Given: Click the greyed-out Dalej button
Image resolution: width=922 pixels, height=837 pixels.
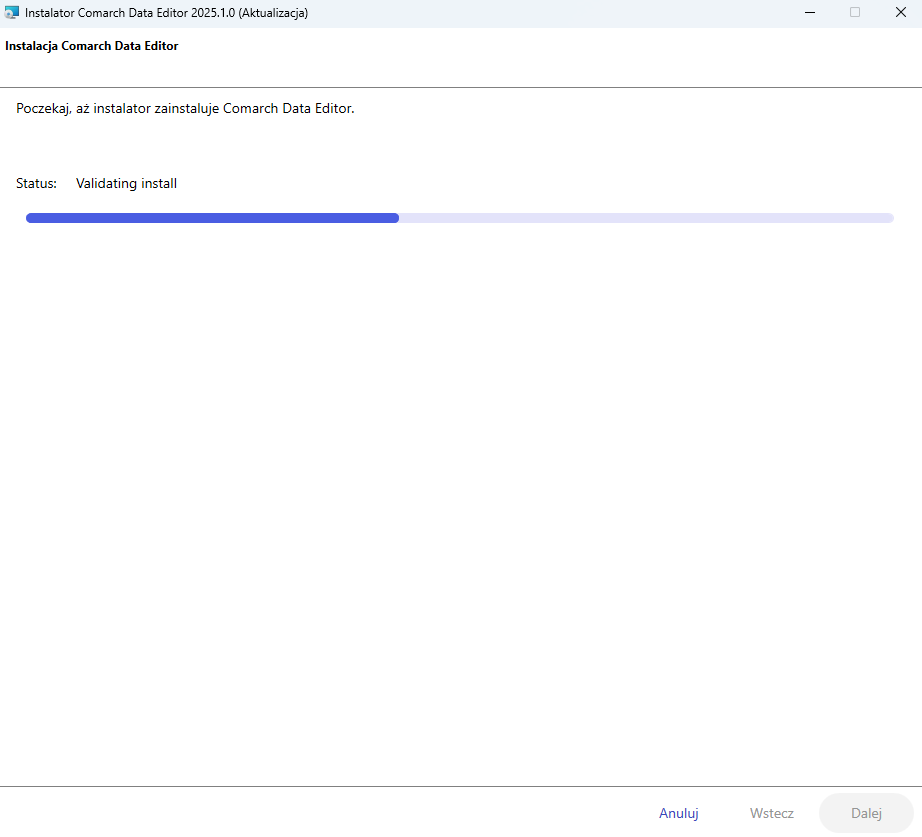Looking at the screenshot, I should click(x=866, y=813).
